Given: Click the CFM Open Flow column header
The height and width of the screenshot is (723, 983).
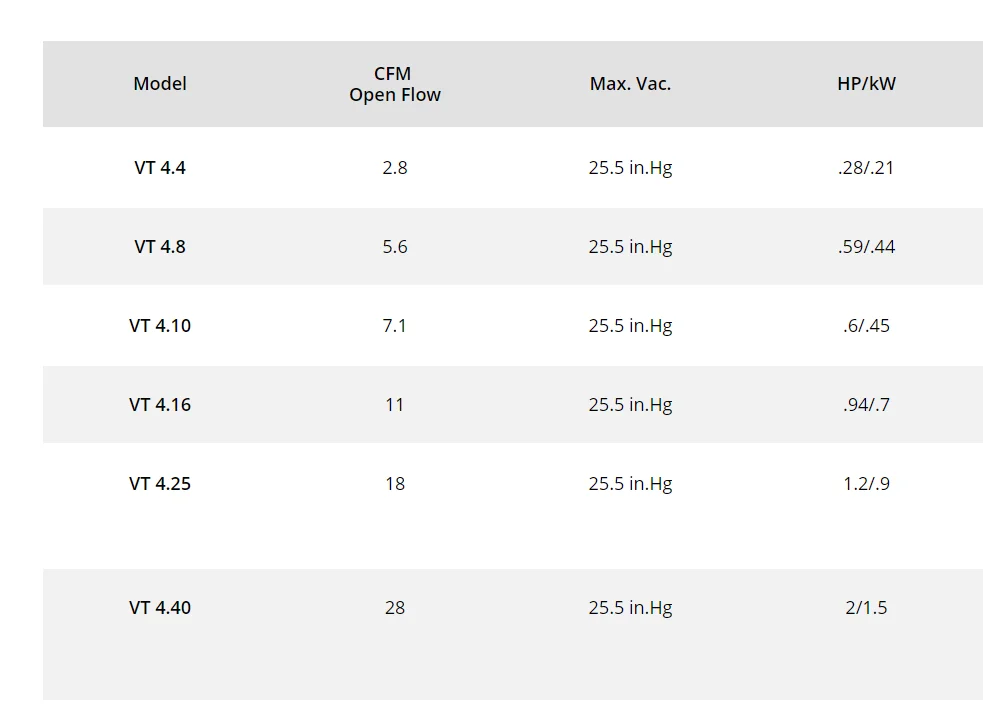Looking at the screenshot, I should pos(395,84).
